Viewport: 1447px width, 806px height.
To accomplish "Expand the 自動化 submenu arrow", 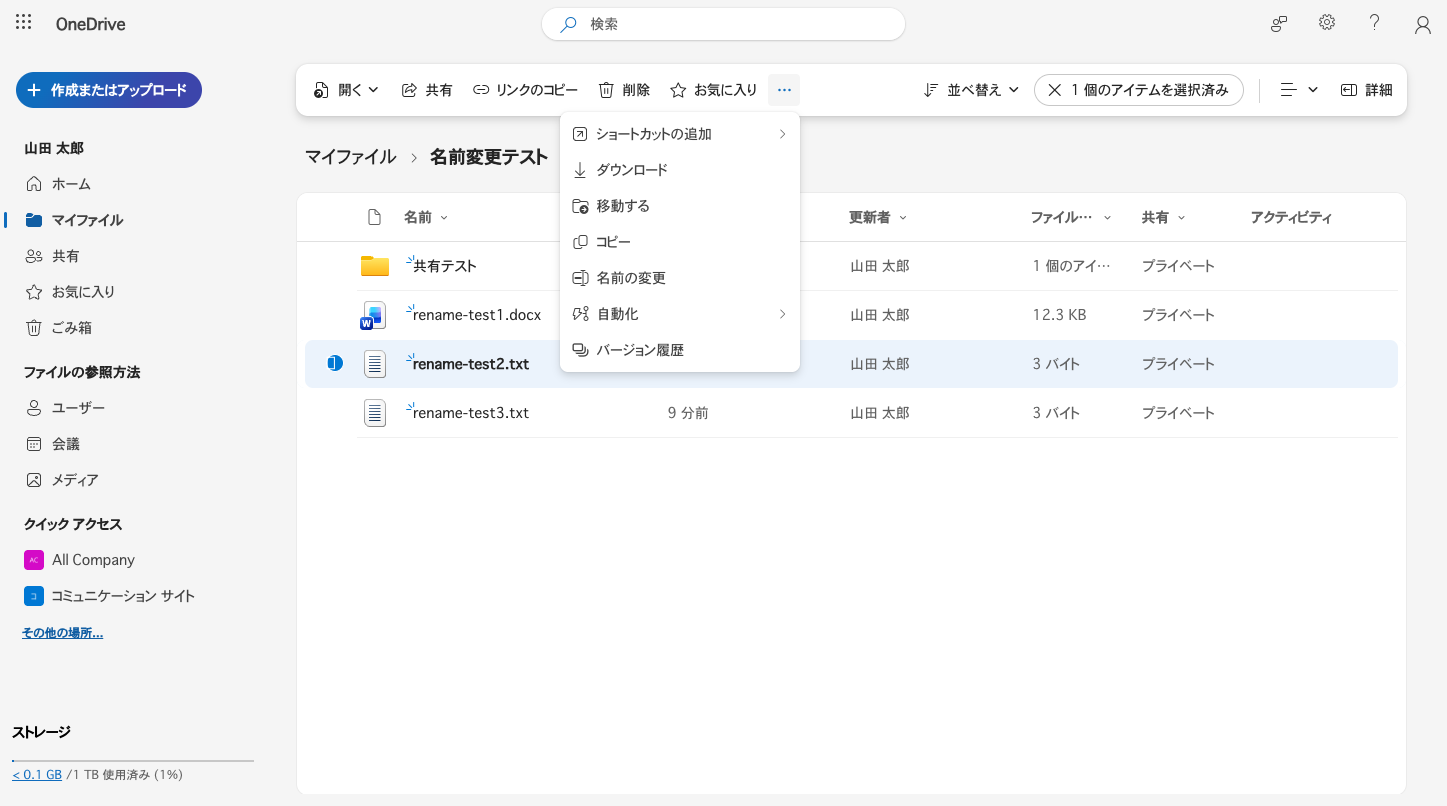I will click(782, 314).
